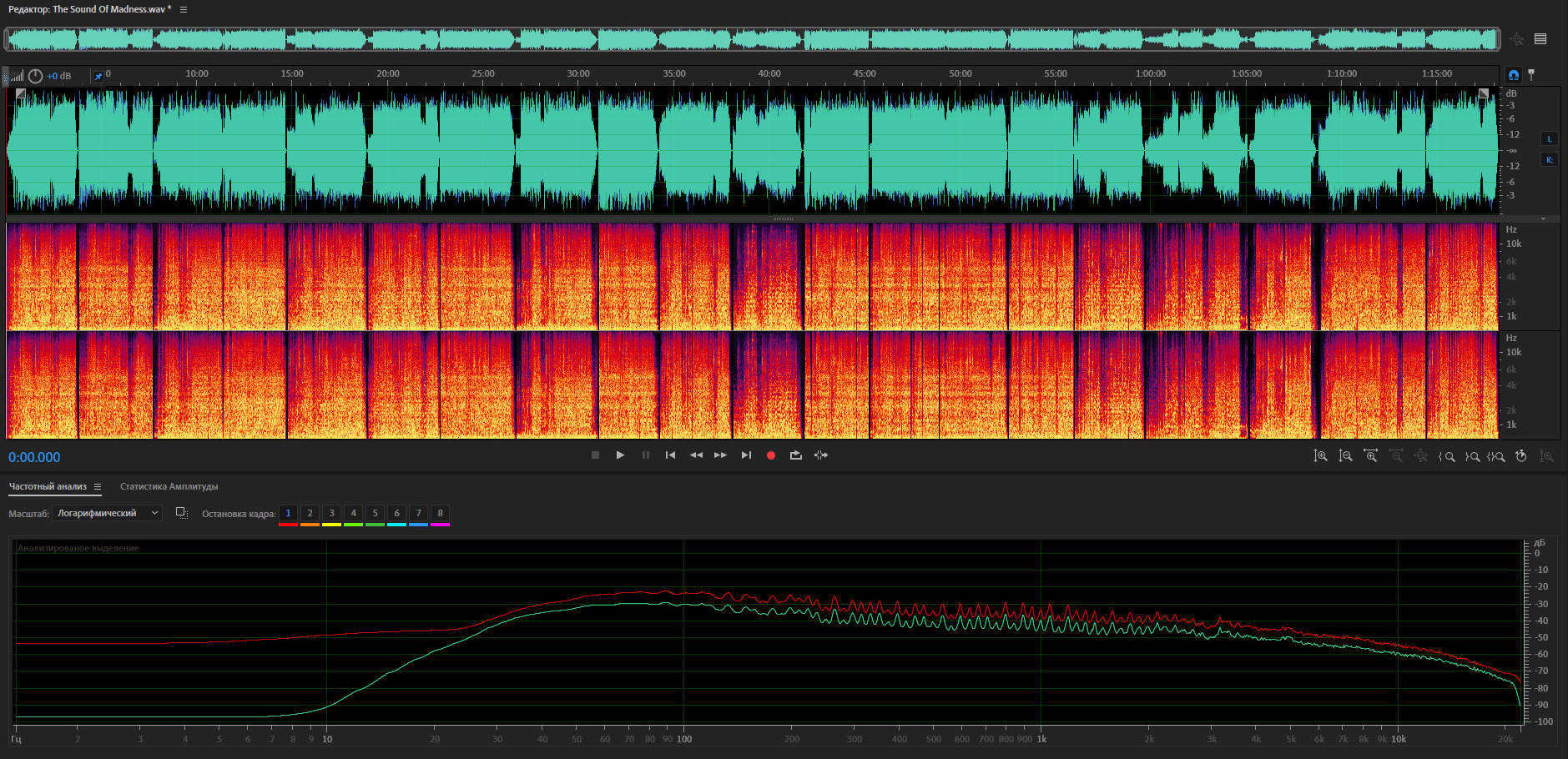Collapse spectral display with small arrow
Image resolution: width=1568 pixels, height=759 pixels.
point(1543,219)
